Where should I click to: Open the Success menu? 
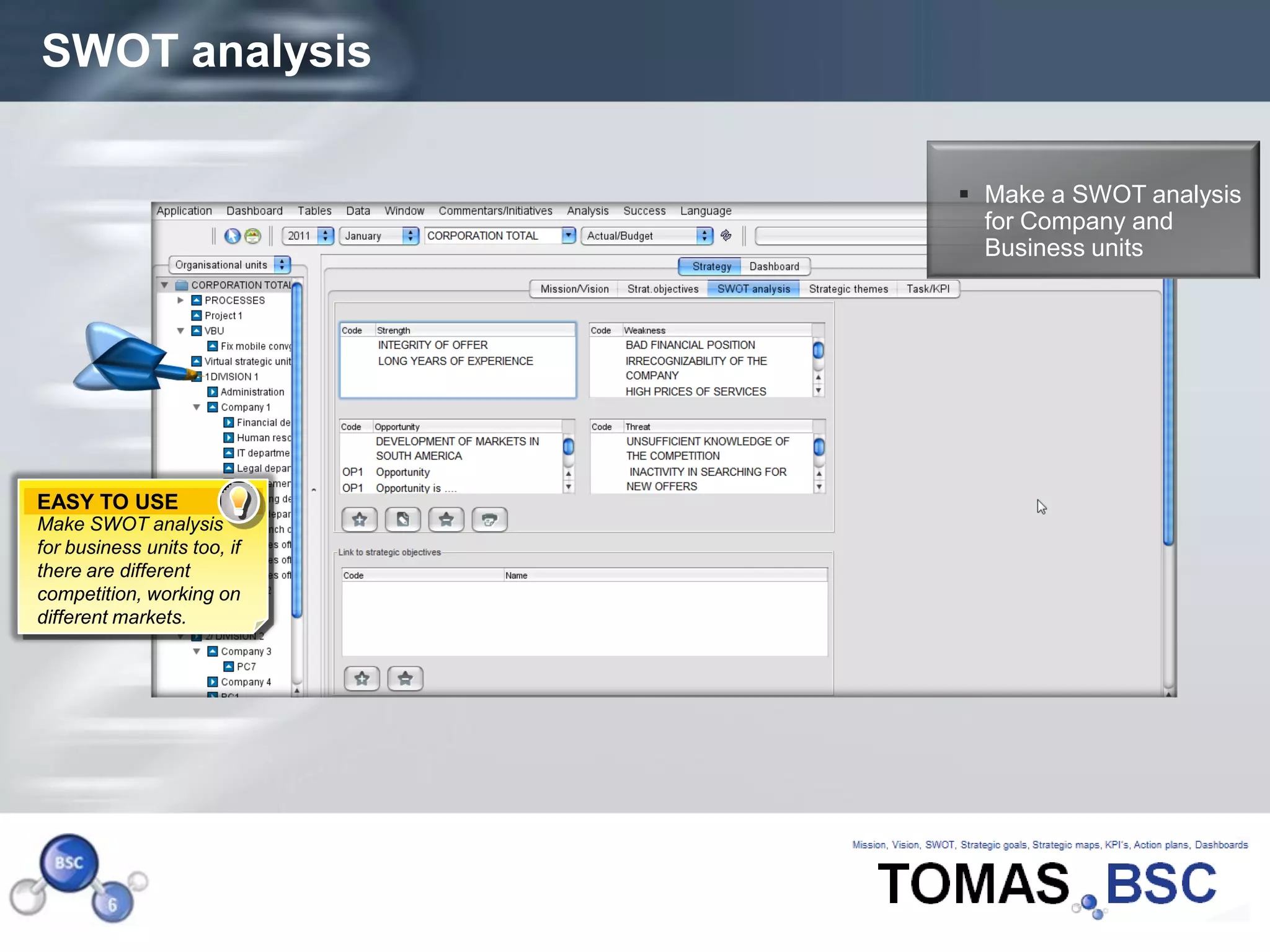pyautogui.click(x=644, y=211)
